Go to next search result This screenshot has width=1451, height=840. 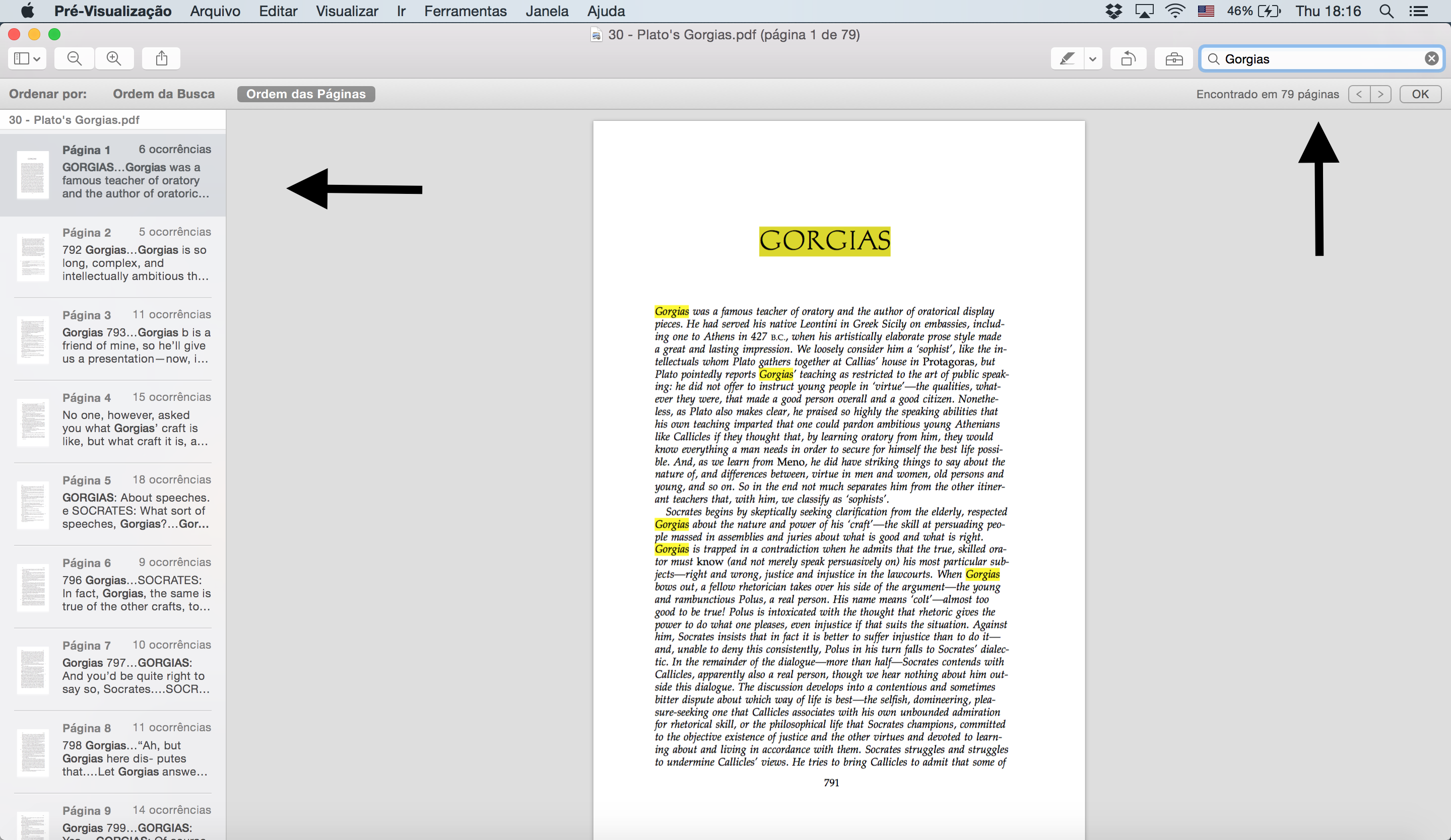pyautogui.click(x=1381, y=94)
